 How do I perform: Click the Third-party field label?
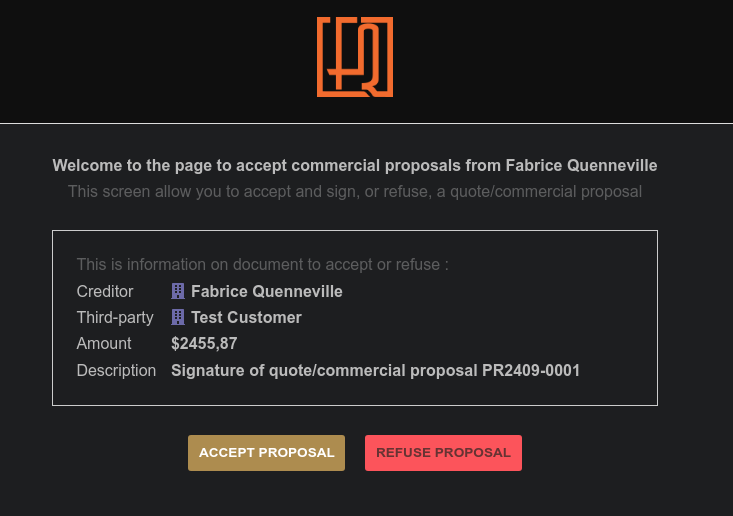[x=115, y=318]
